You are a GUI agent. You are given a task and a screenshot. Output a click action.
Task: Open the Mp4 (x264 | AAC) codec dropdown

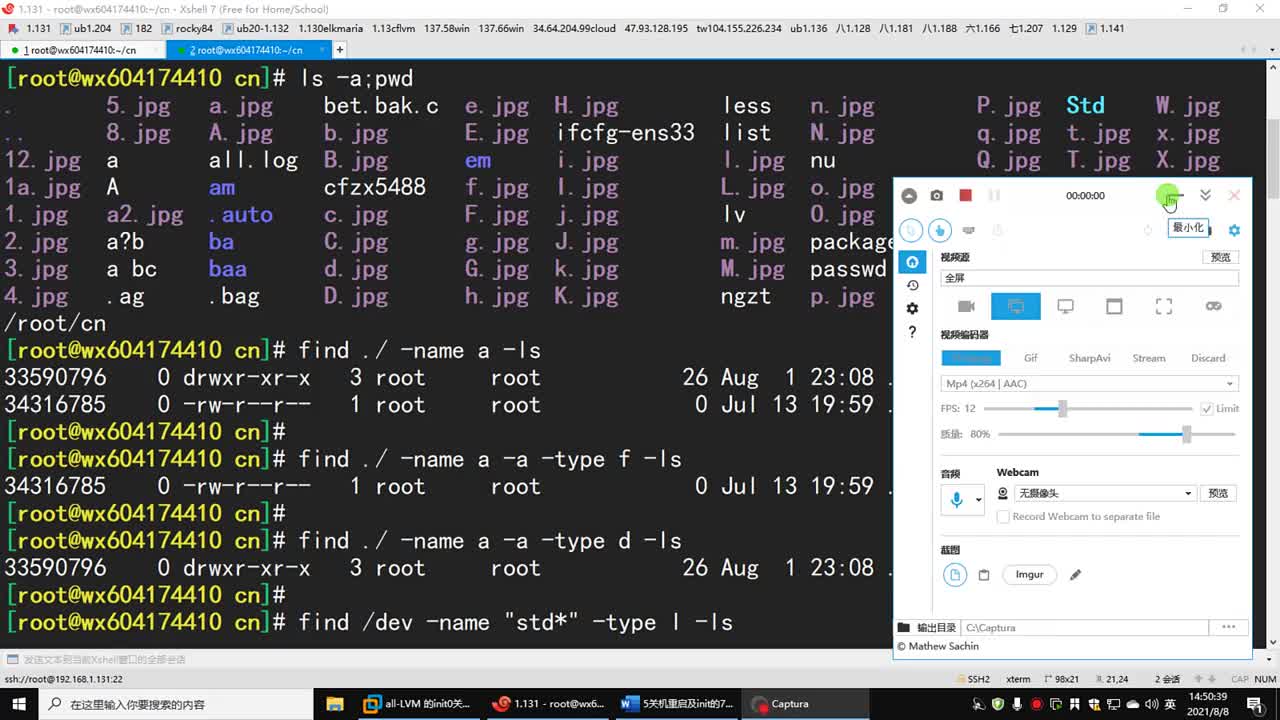pos(1090,384)
